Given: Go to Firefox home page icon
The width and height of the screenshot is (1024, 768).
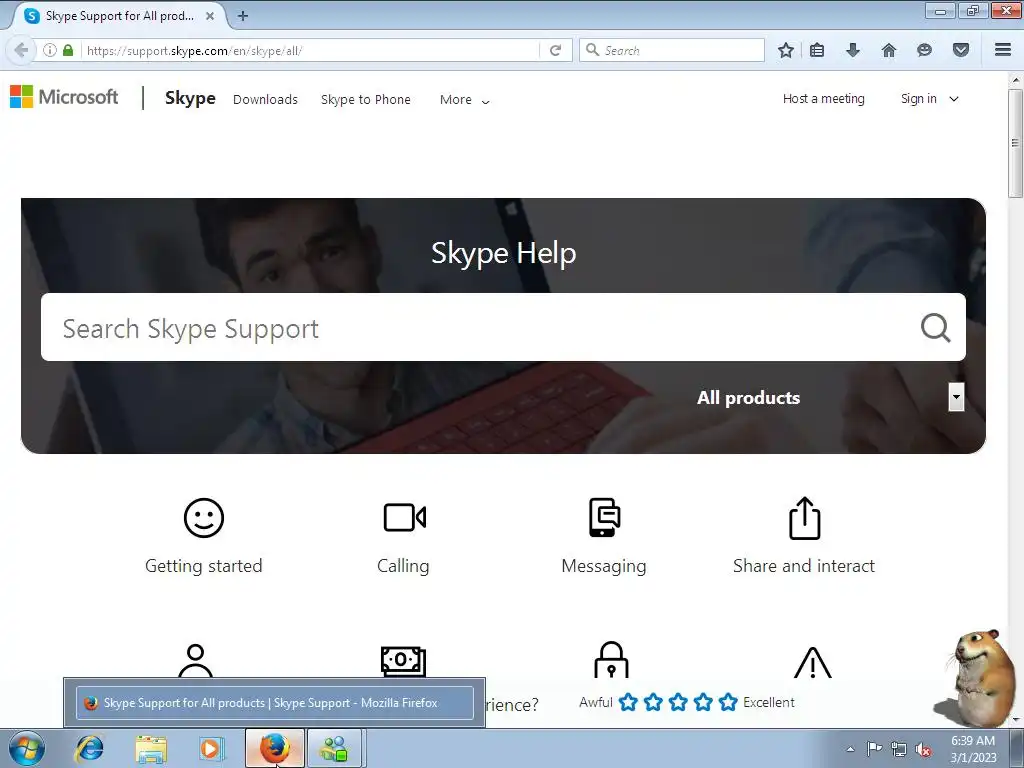Looking at the screenshot, I should [x=889, y=50].
